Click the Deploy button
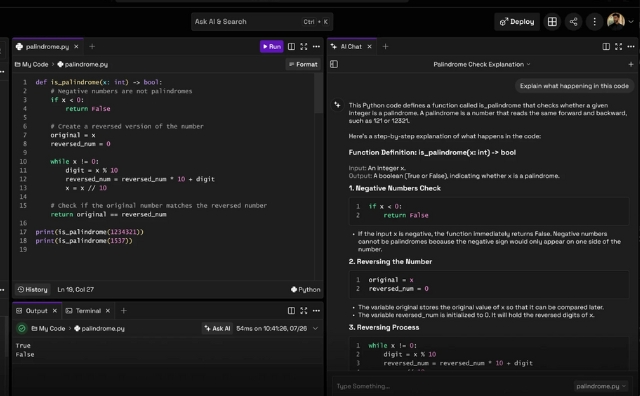This screenshot has width=640, height=396. 517,22
